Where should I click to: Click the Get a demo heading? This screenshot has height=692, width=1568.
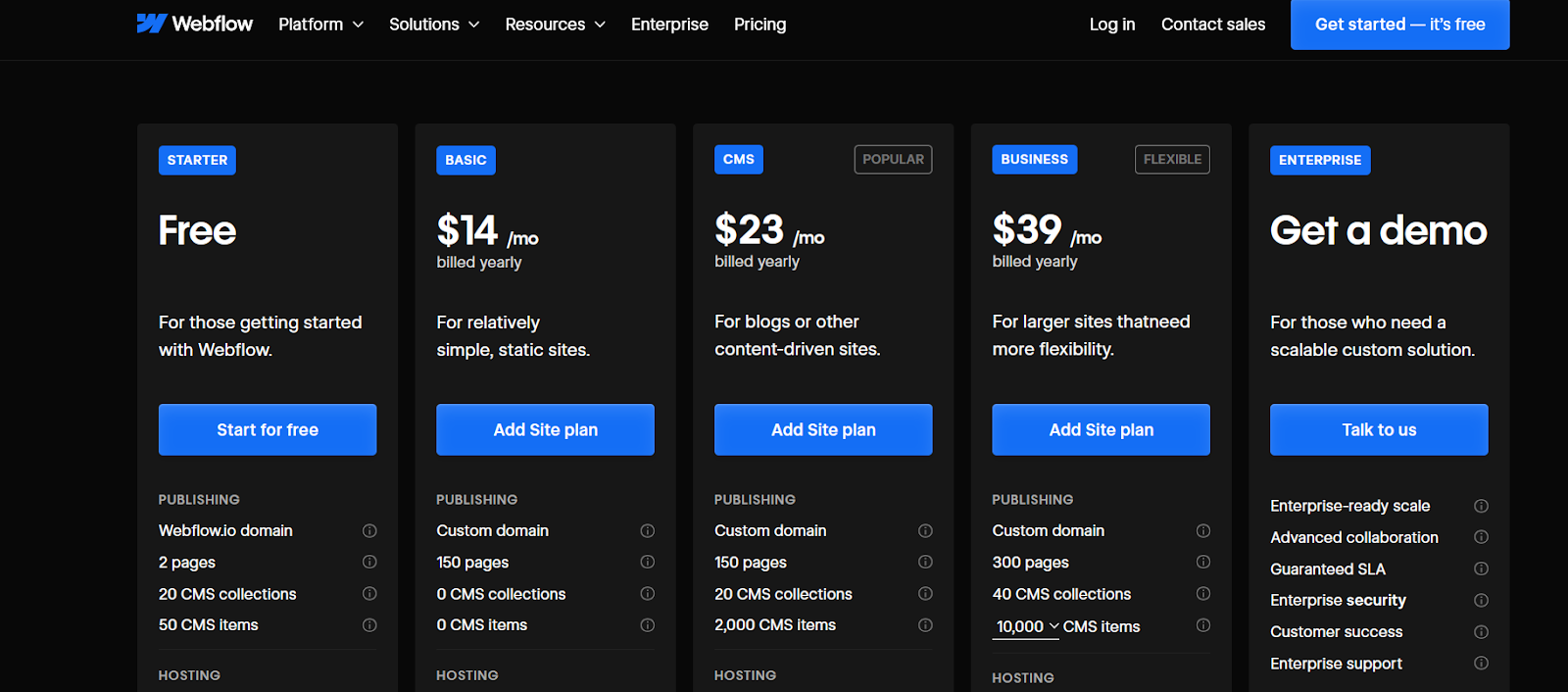(x=1379, y=230)
